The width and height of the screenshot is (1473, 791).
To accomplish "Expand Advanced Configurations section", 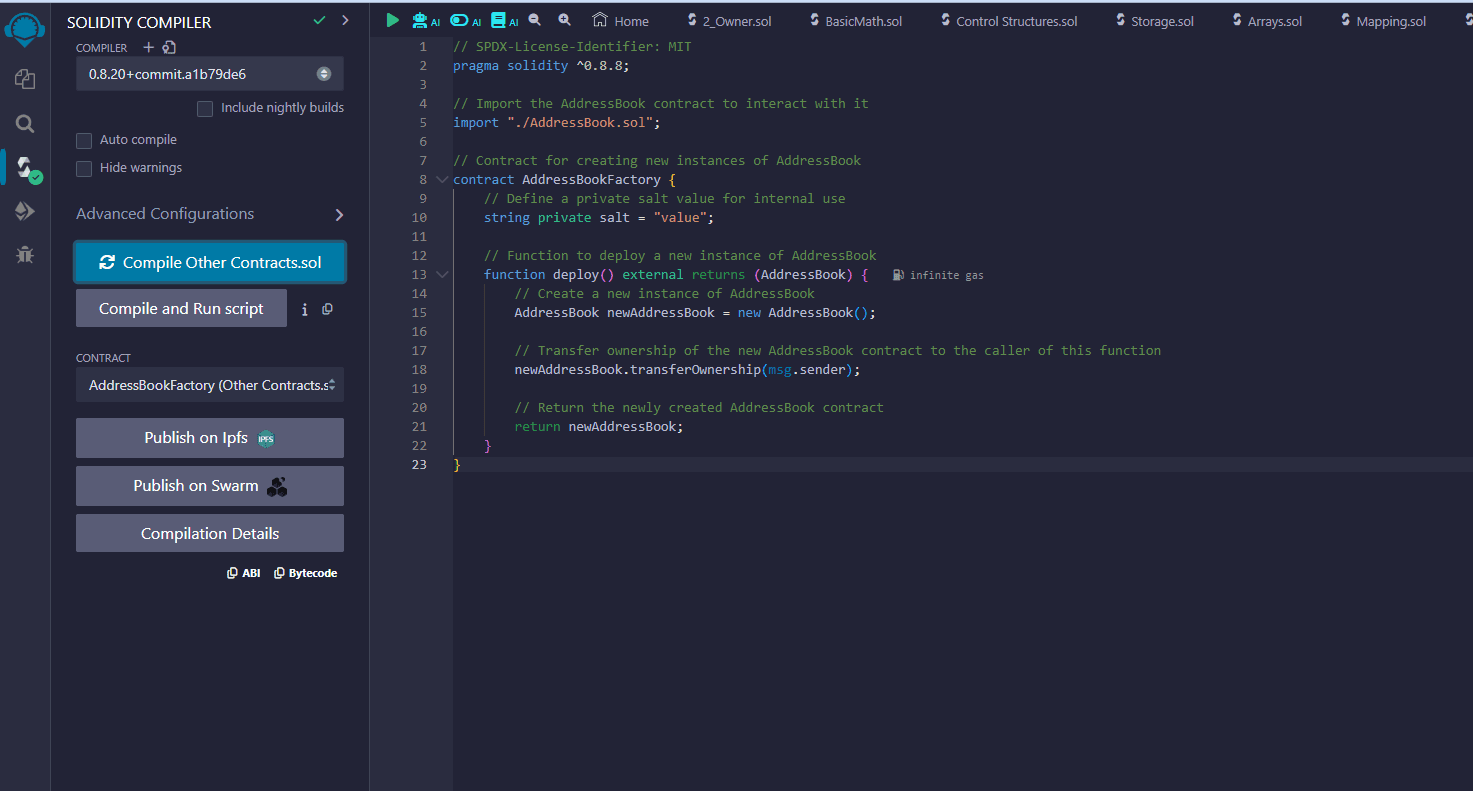I will 210,214.
